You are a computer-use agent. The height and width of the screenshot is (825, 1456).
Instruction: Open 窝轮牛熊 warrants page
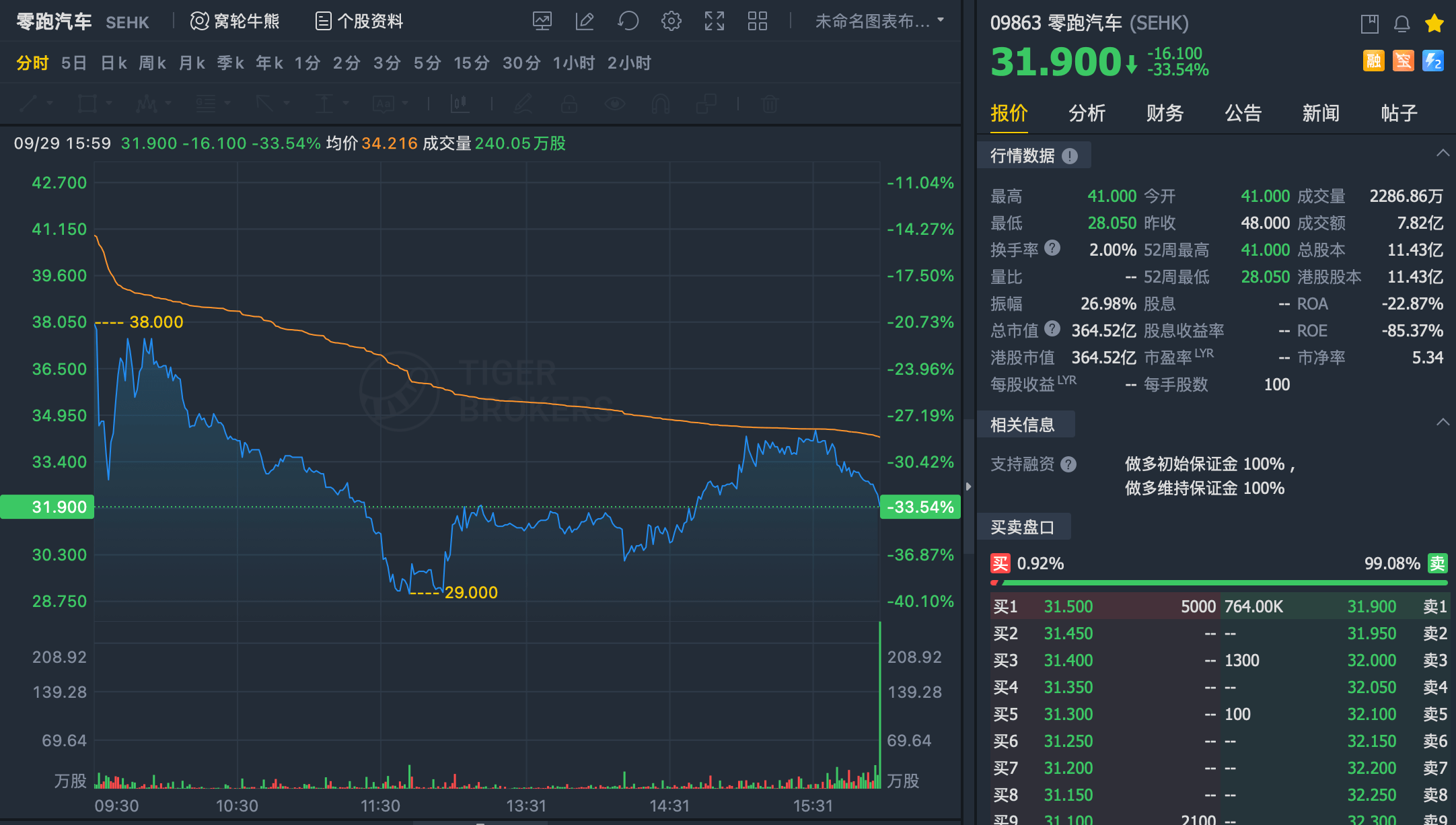pyautogui.click(x=235, y=21)
